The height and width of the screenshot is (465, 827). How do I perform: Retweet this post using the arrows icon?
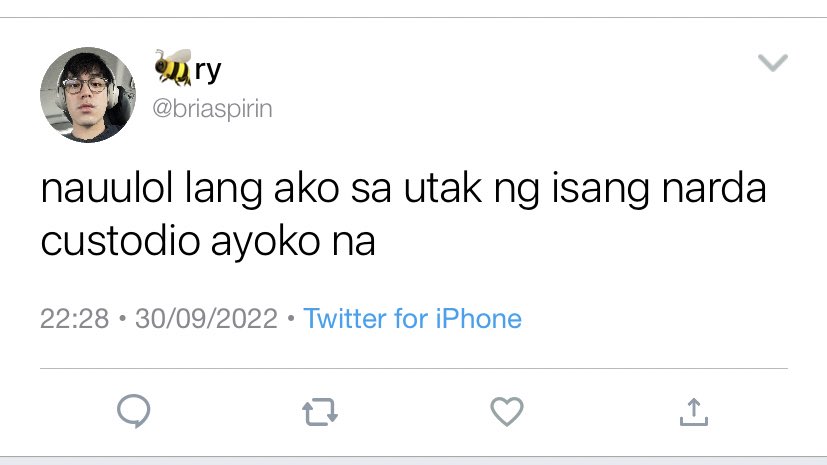click(320, 412)
